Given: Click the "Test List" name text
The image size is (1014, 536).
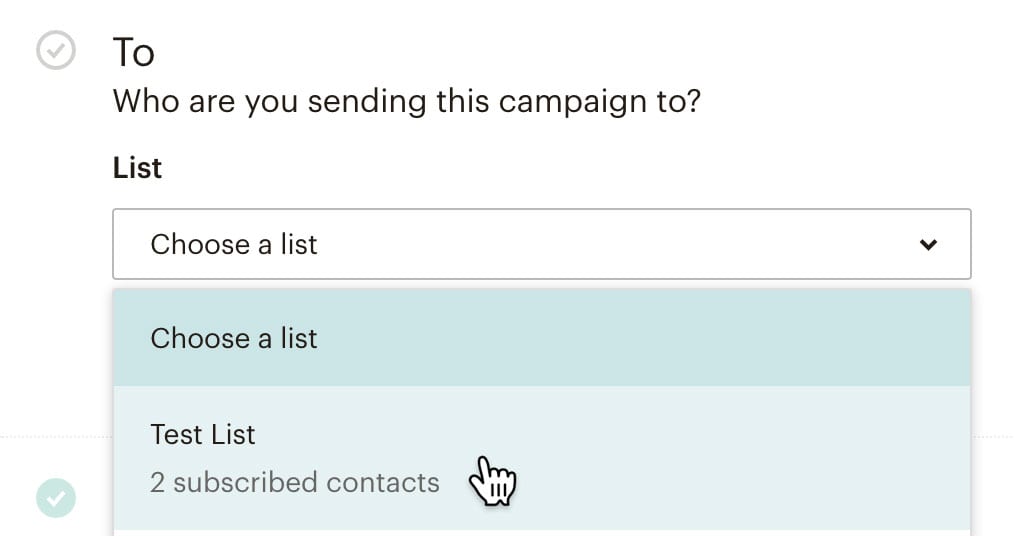Looking at the screenshot, I should (203, 434).
